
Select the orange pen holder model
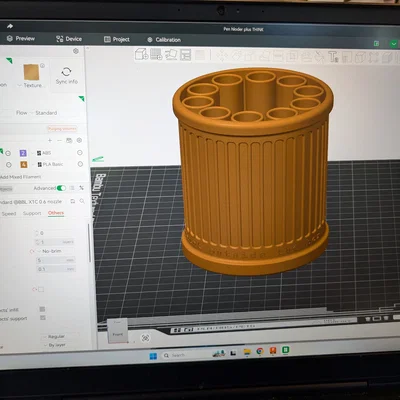tap(253, 172)
